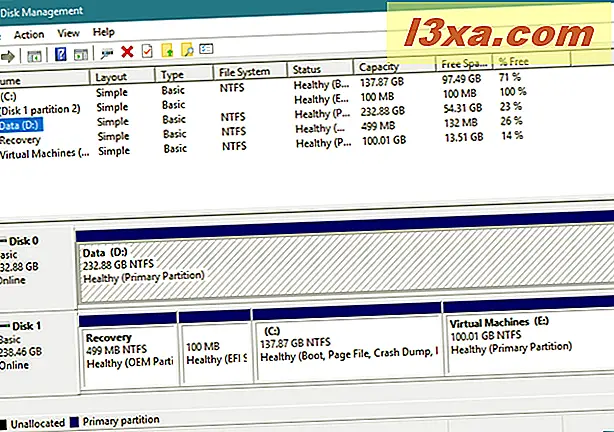Click the Show/Hide Console Tree icon
The height and width of the screenshot is (432, 614).
(34, 56)
